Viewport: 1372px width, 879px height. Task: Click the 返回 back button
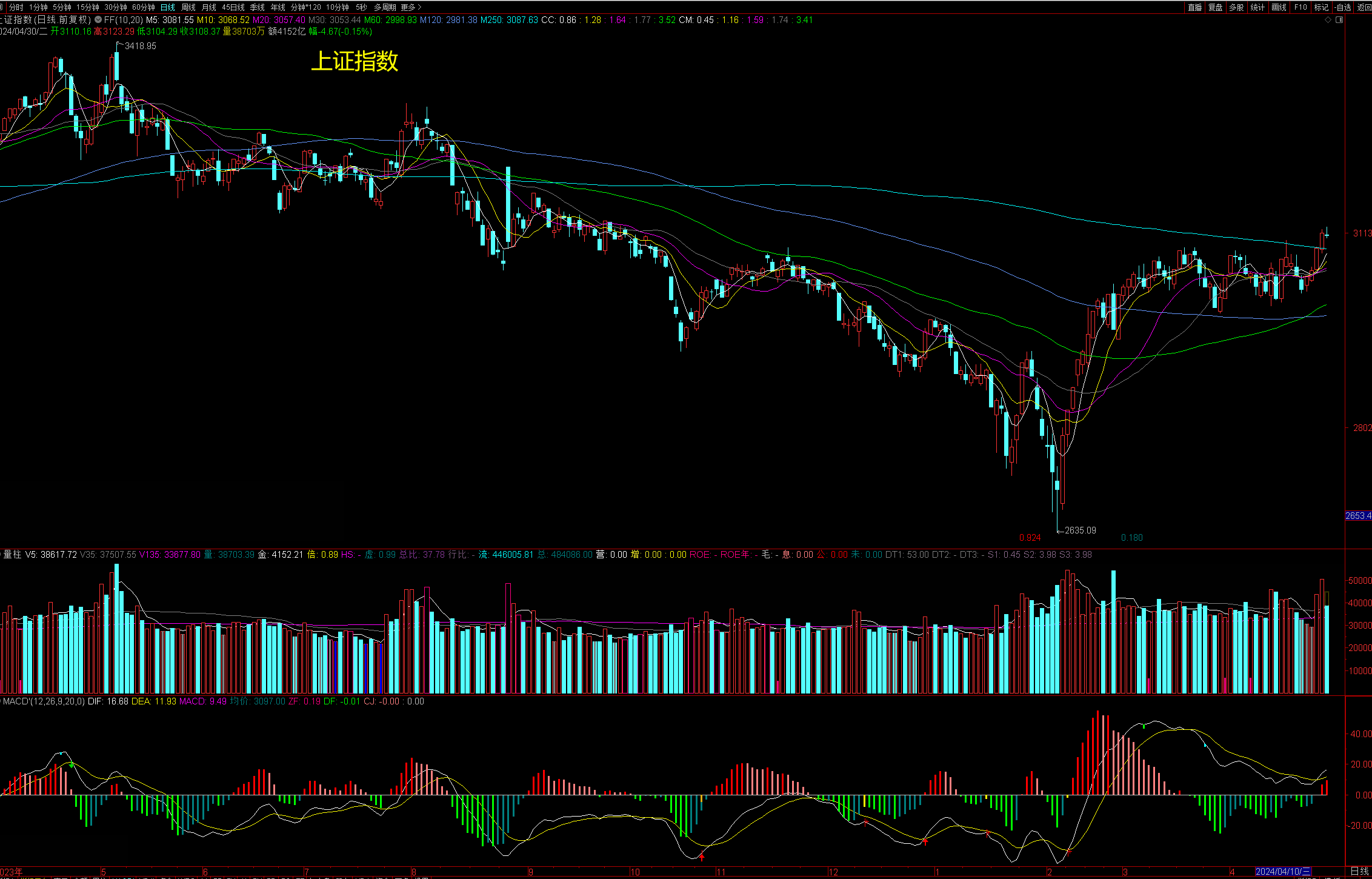coord(1365,7)
